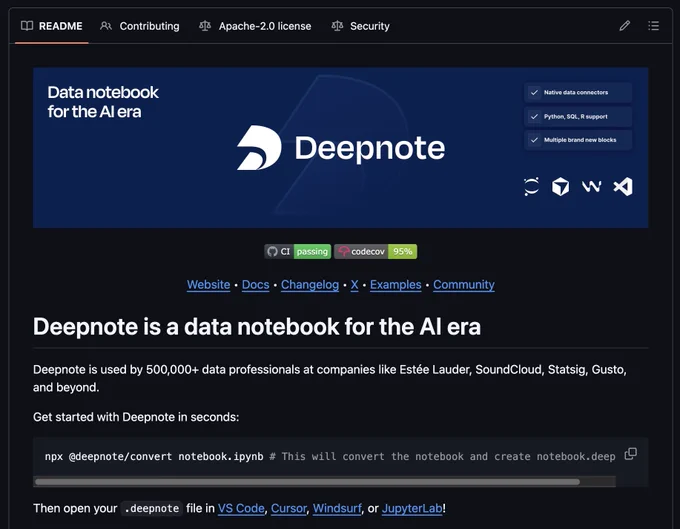Click the Deepnote logo in the banner
Image resolution: width=680 pixels, height=529 pixels.
point(341,148)
